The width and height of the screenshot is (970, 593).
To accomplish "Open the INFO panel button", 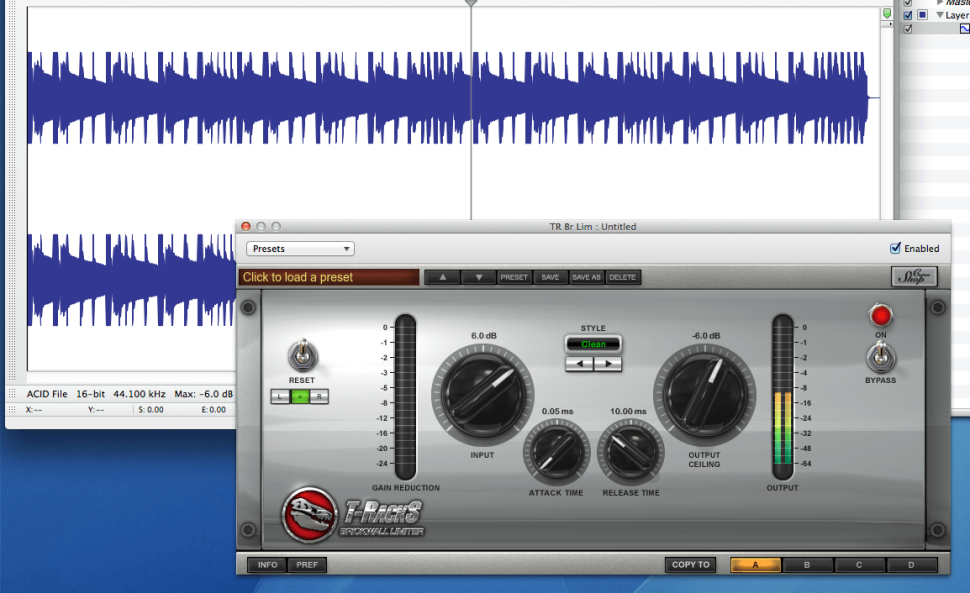I will tap(267, 565).
